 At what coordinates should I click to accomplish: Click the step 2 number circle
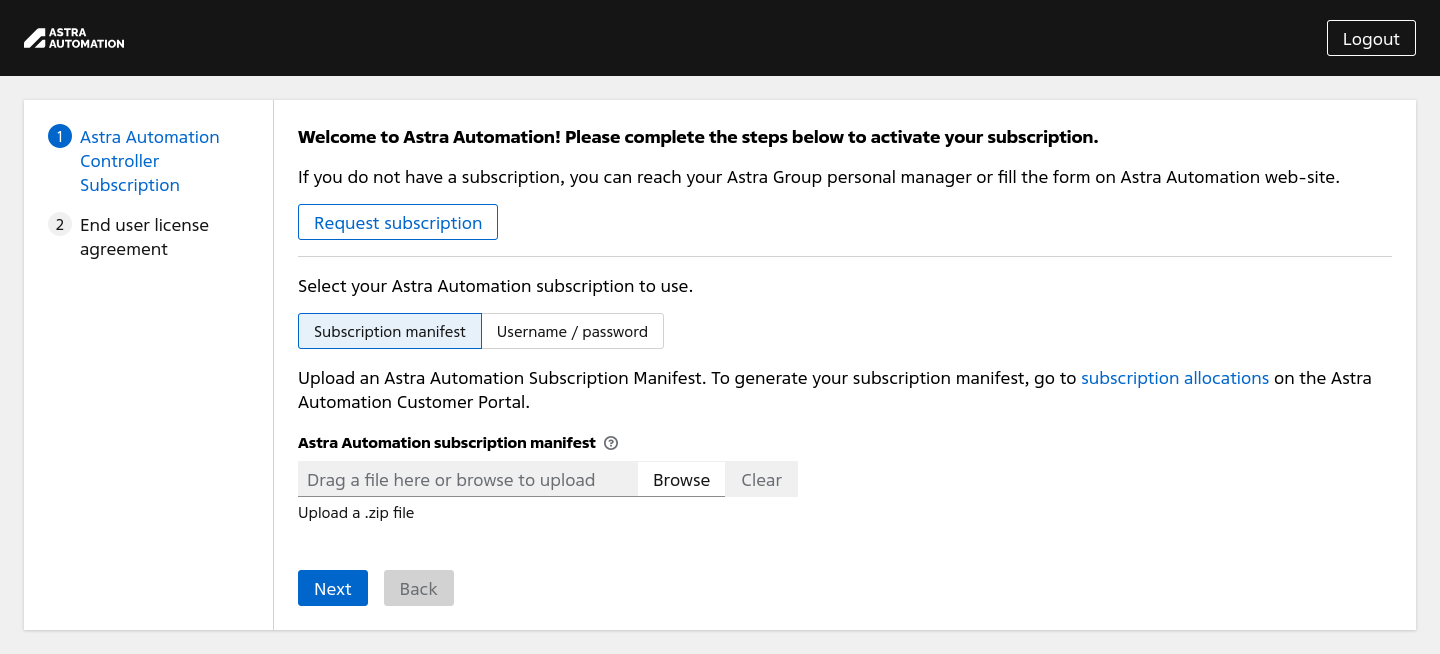[60, 225]
